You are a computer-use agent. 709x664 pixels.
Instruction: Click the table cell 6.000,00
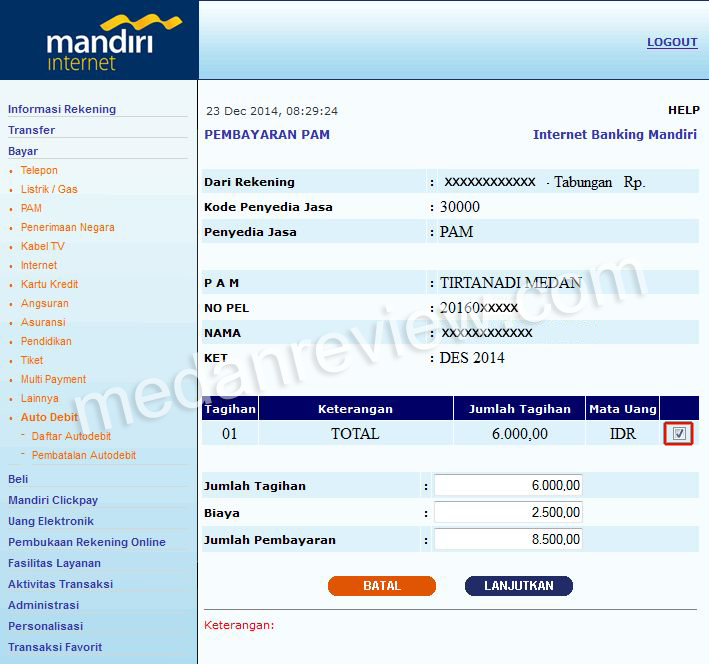pos(520,434)
